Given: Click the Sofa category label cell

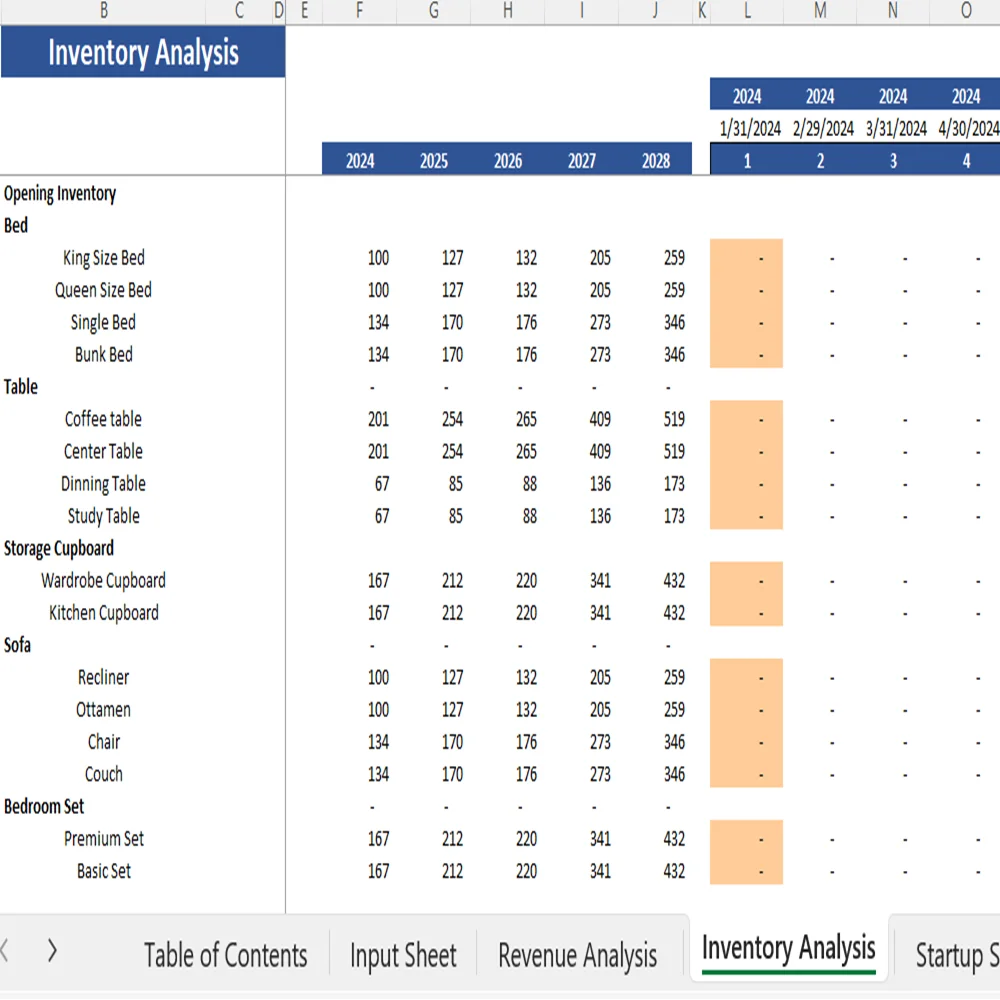Looking at the screenshot, I should point(16,645).
